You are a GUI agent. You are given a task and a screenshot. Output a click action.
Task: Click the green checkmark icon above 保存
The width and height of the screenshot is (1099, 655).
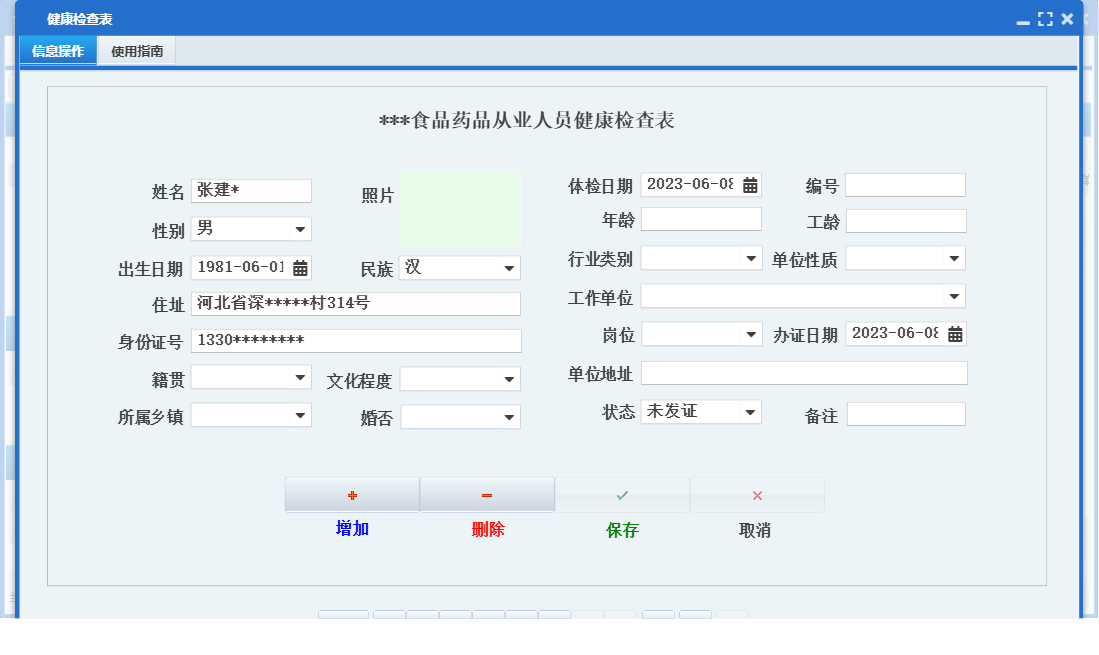point(622,493)
